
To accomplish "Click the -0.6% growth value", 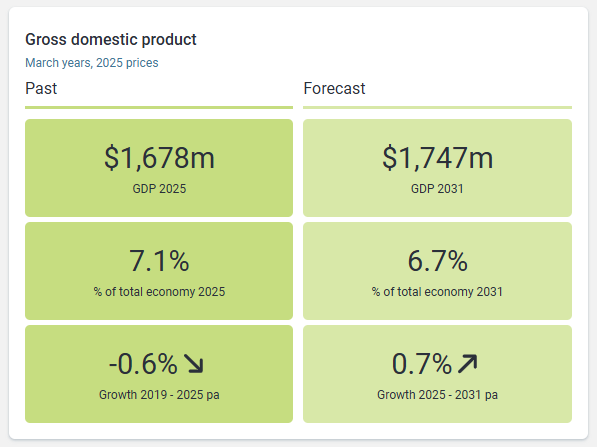I will point(143,364).
